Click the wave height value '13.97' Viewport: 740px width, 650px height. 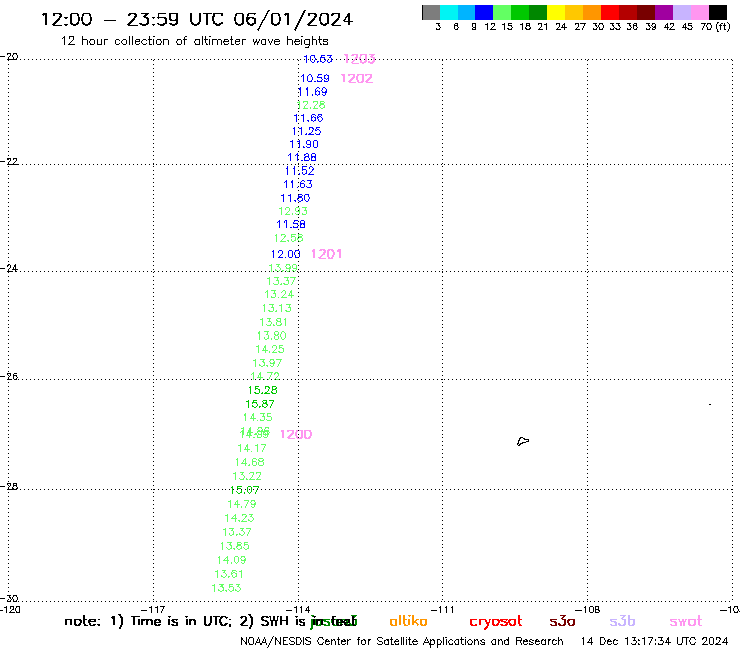267,363
